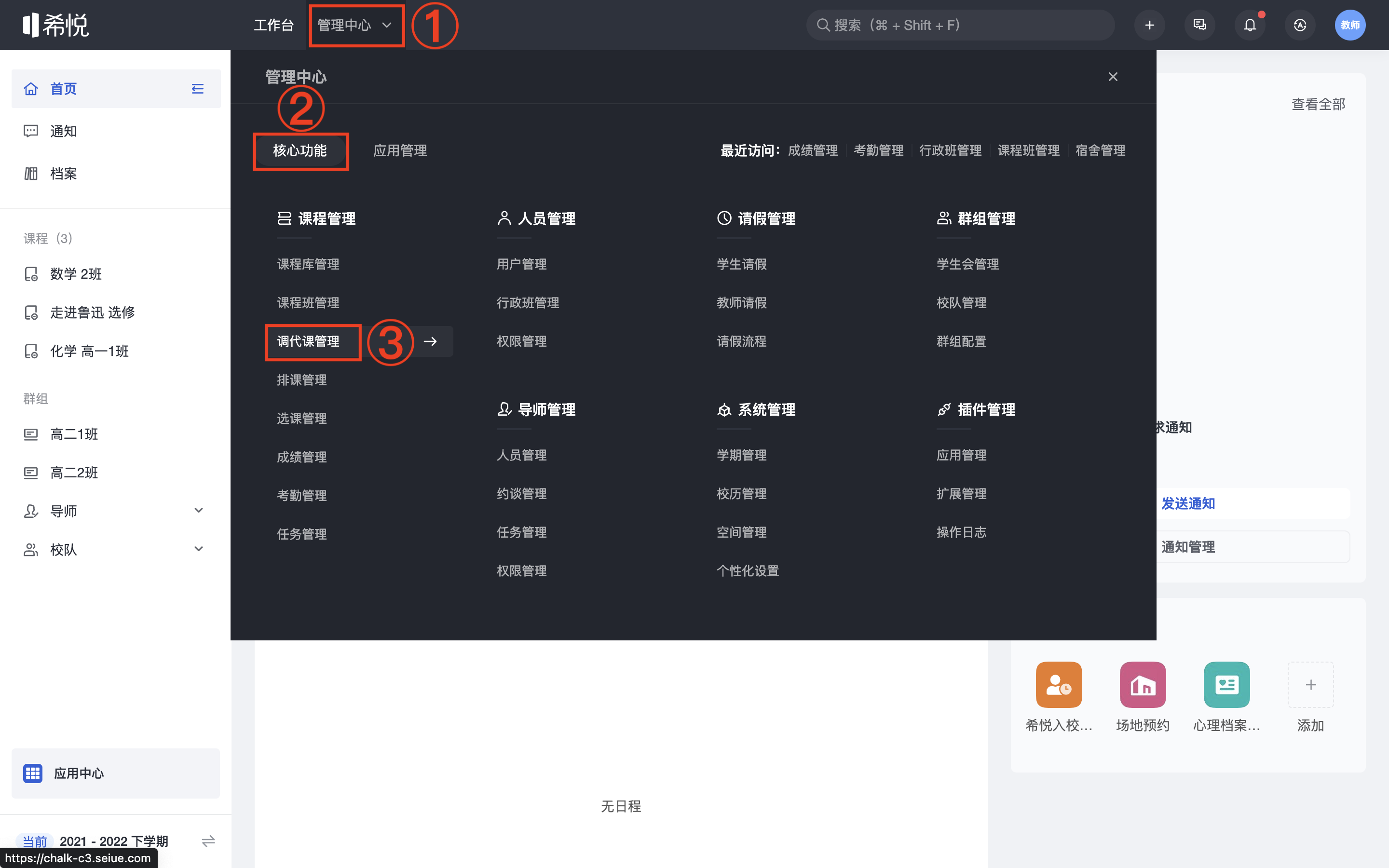1389x868 pixels.
Task: Open 用户管理 under 人员管理
Action: [521, 265]
